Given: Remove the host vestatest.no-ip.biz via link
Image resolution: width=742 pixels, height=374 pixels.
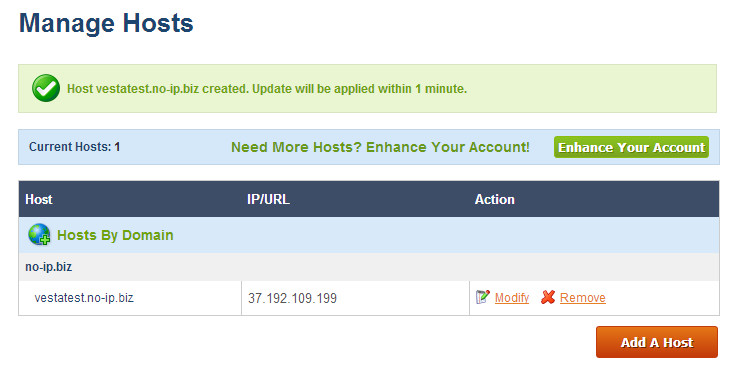Looking at the screenshot, I should pyautogui.click(x=583, y=298).
